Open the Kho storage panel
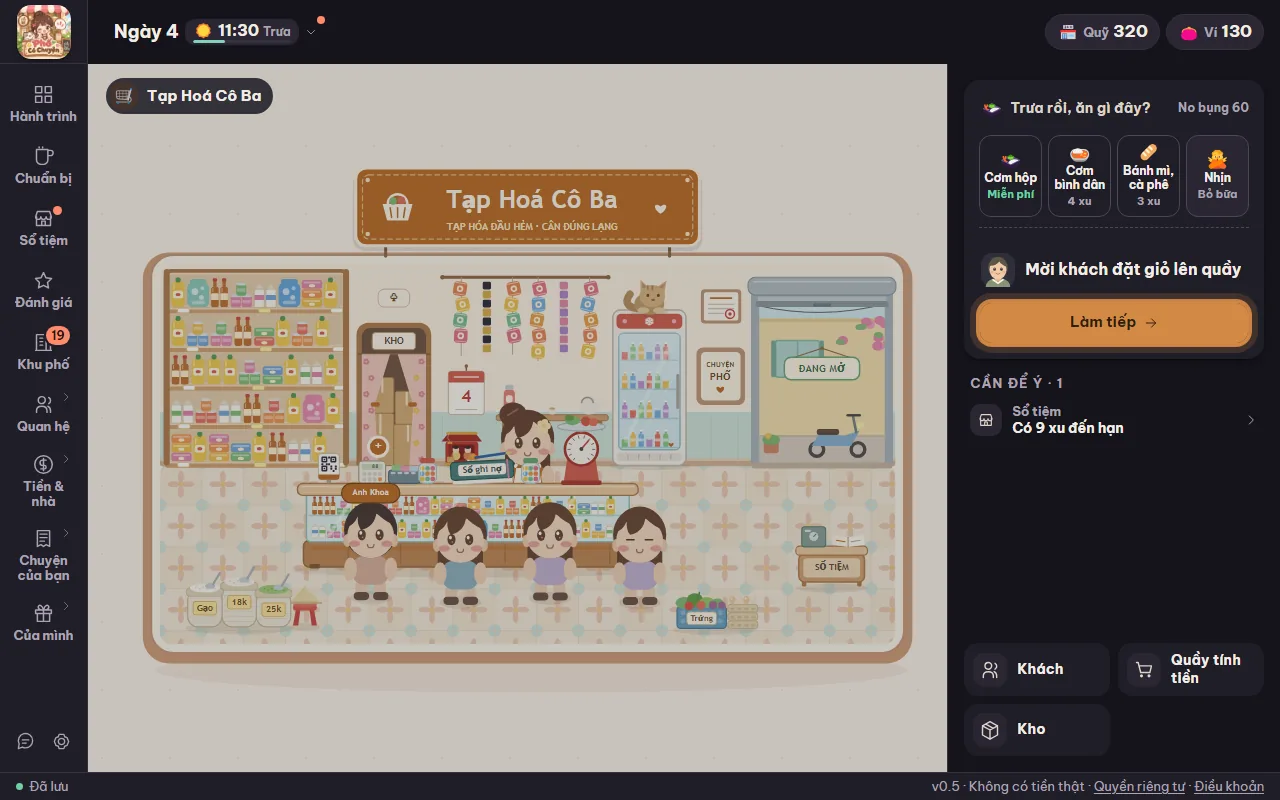 [1037, 730]
